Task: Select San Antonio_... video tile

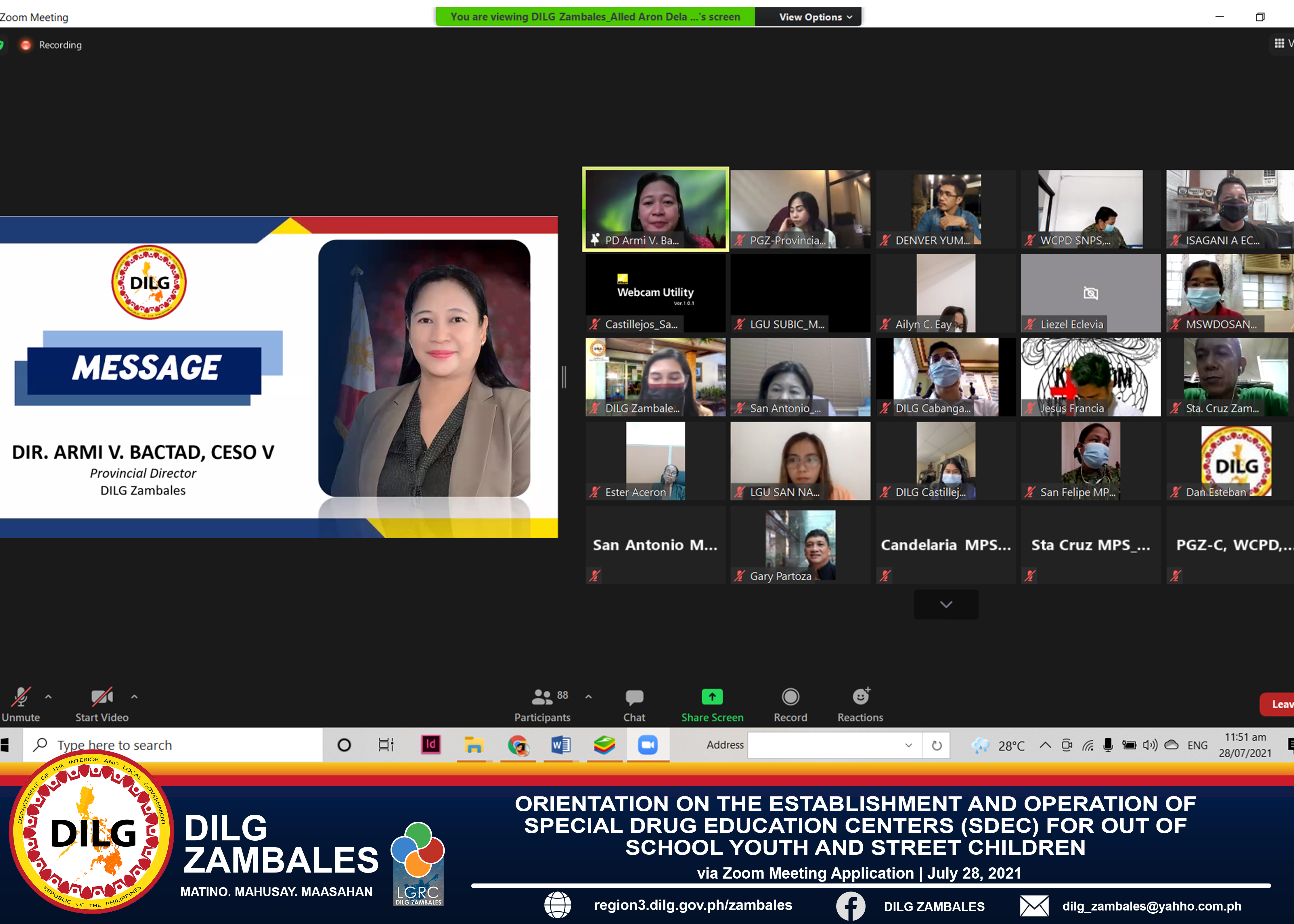Action: pos(801,377)
